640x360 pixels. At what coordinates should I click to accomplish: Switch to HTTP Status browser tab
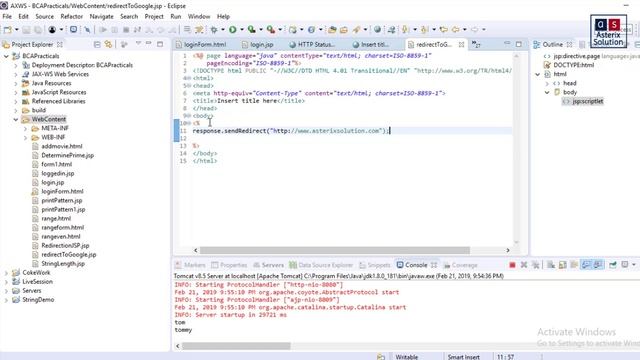tap(312, 44)
